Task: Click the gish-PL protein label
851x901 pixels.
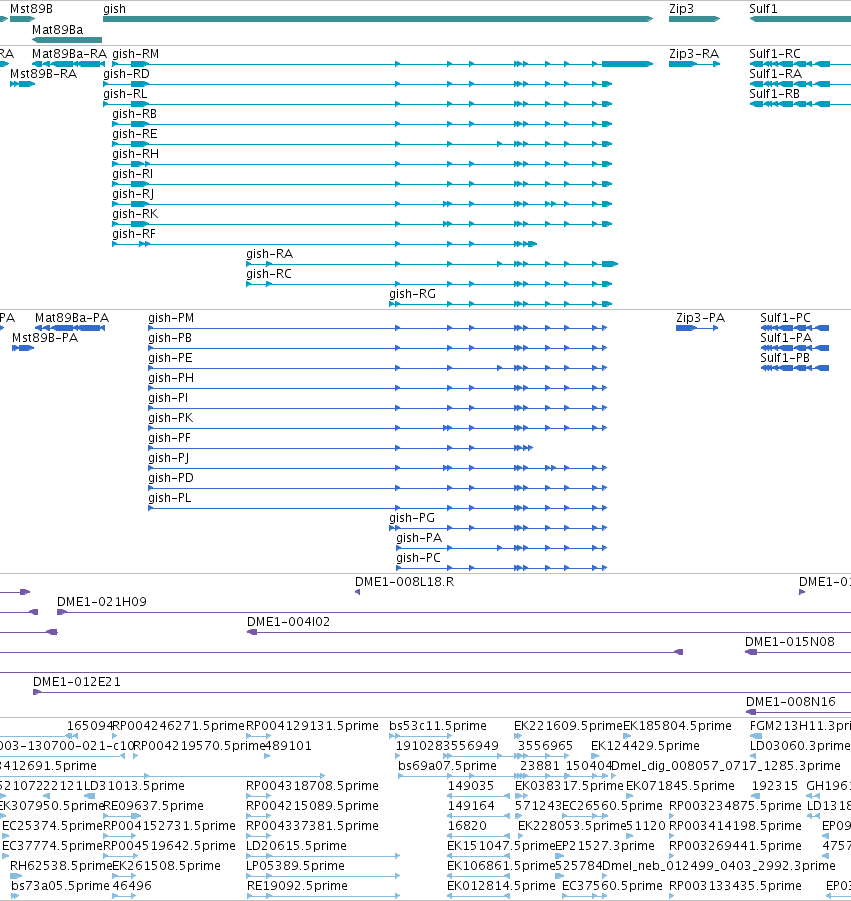Action: click(x=170, y=498)
